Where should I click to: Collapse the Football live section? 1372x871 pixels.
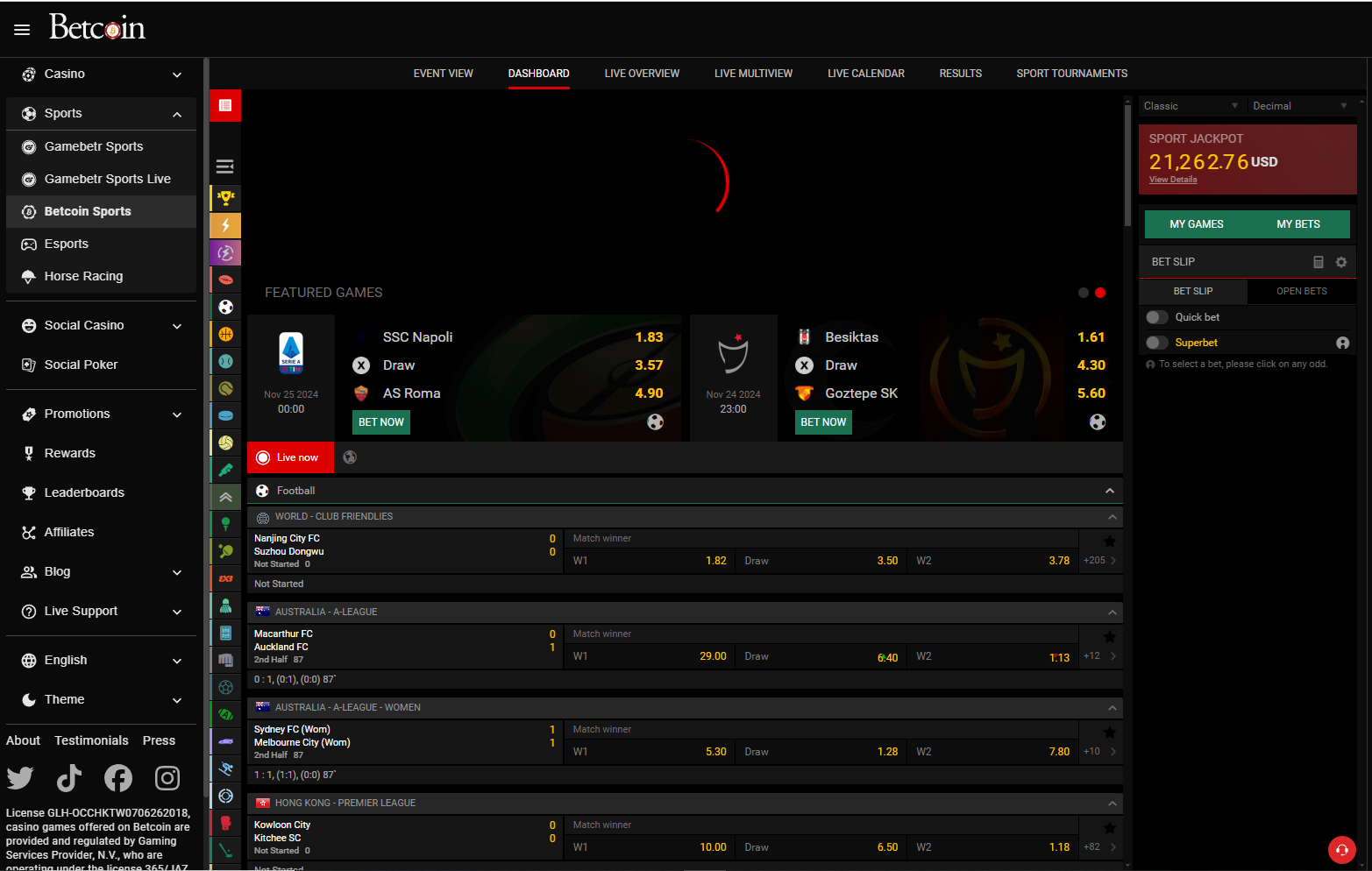coord(1109,491)
